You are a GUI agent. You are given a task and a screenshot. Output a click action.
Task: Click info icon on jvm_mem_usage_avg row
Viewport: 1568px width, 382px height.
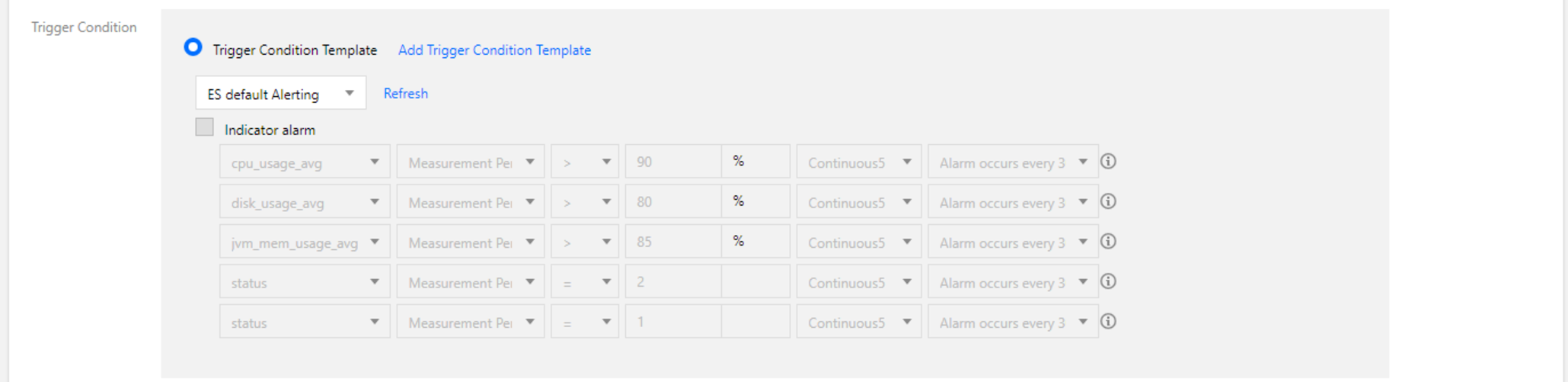click(x=1108, y=242)
